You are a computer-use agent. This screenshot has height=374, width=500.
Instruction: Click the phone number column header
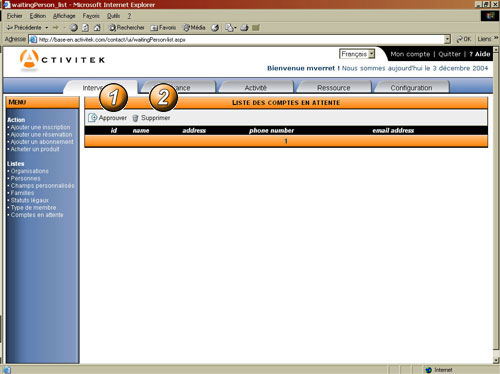(272, 130)
